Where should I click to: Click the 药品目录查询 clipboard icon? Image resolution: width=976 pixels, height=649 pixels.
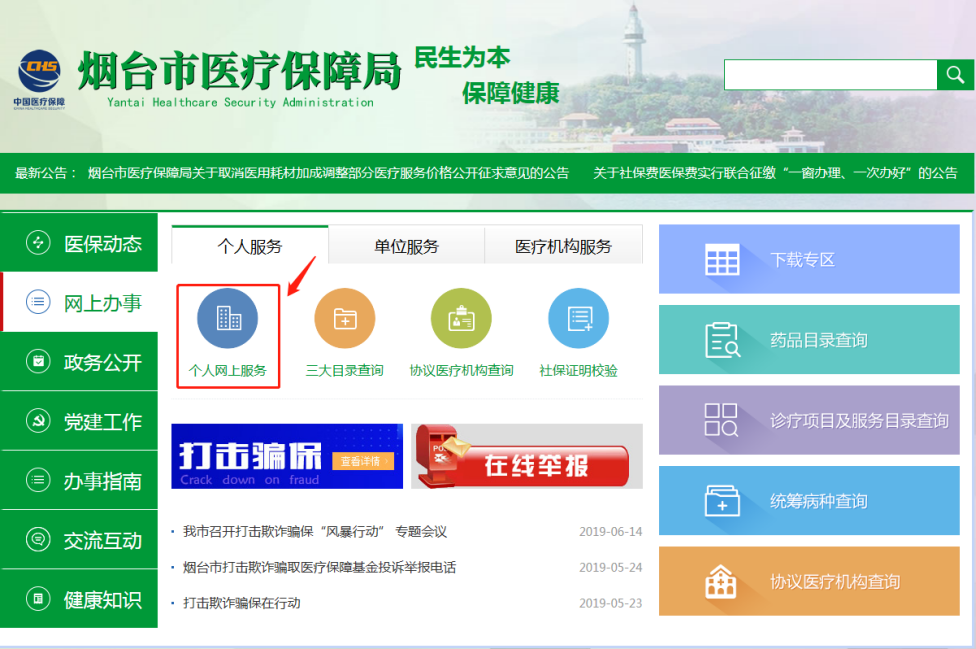[722, 340]
